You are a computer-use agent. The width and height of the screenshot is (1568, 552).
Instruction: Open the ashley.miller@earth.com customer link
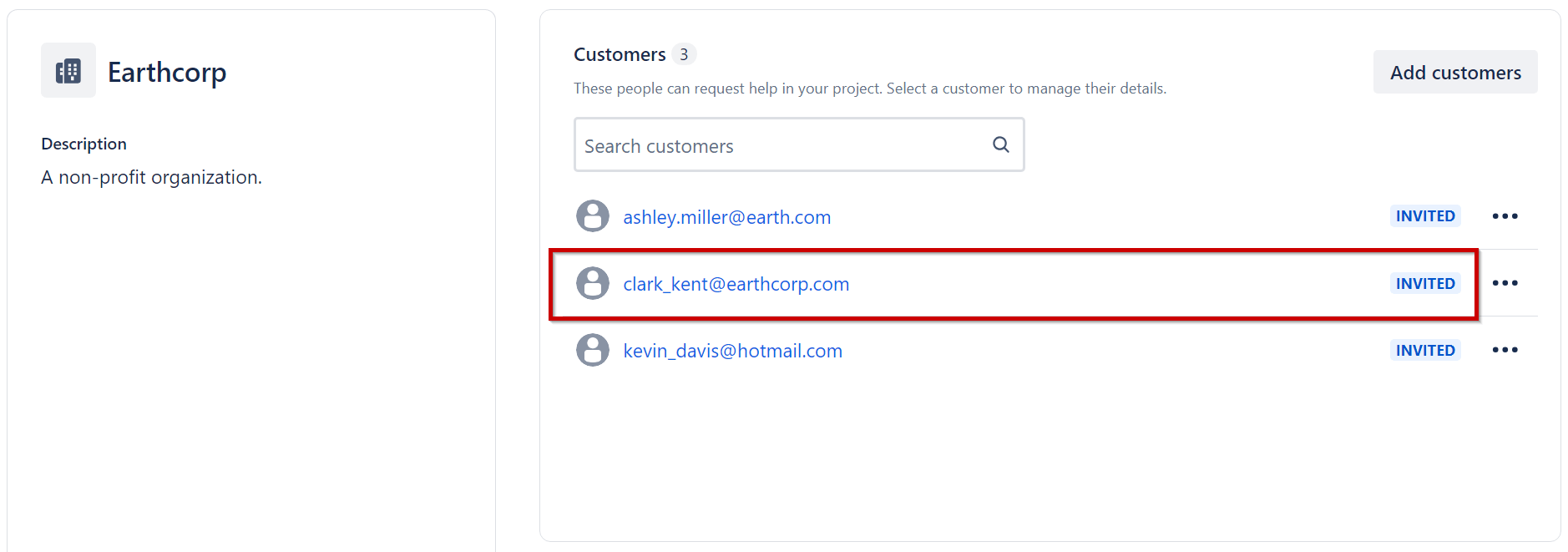click(x=726, y=217)
